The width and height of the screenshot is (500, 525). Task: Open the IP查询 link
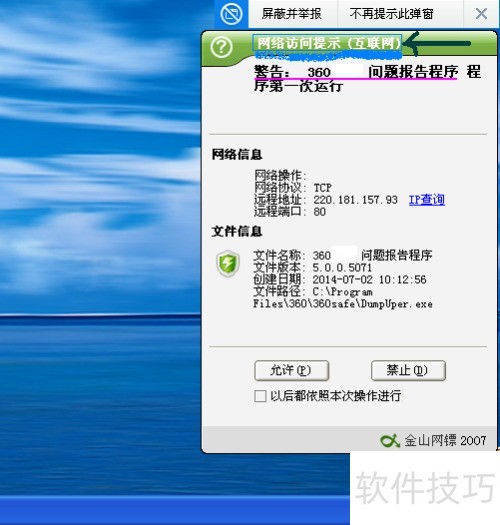tap(427, 200)
